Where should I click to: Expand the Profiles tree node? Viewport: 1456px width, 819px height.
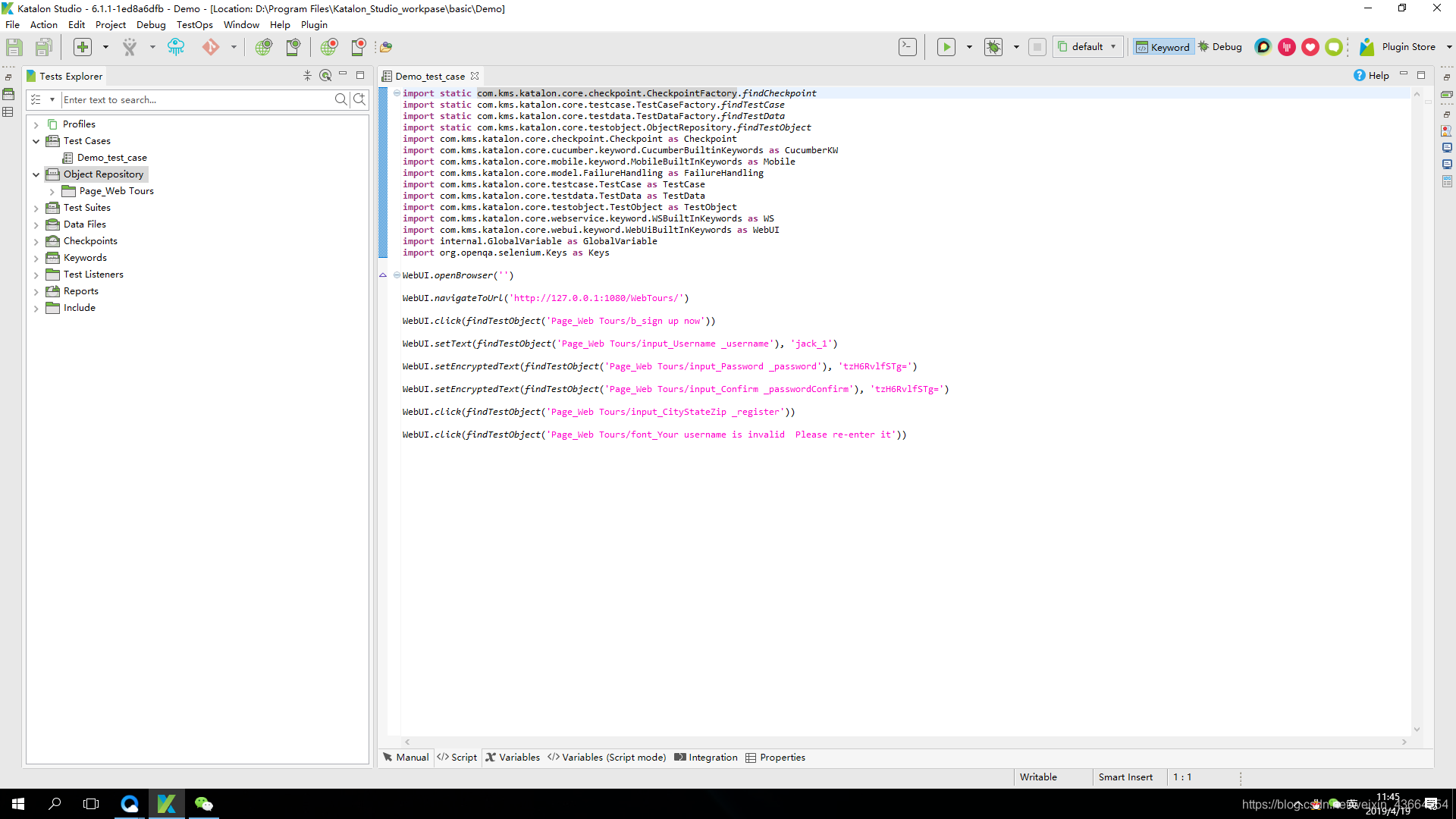tap(36, 124)
